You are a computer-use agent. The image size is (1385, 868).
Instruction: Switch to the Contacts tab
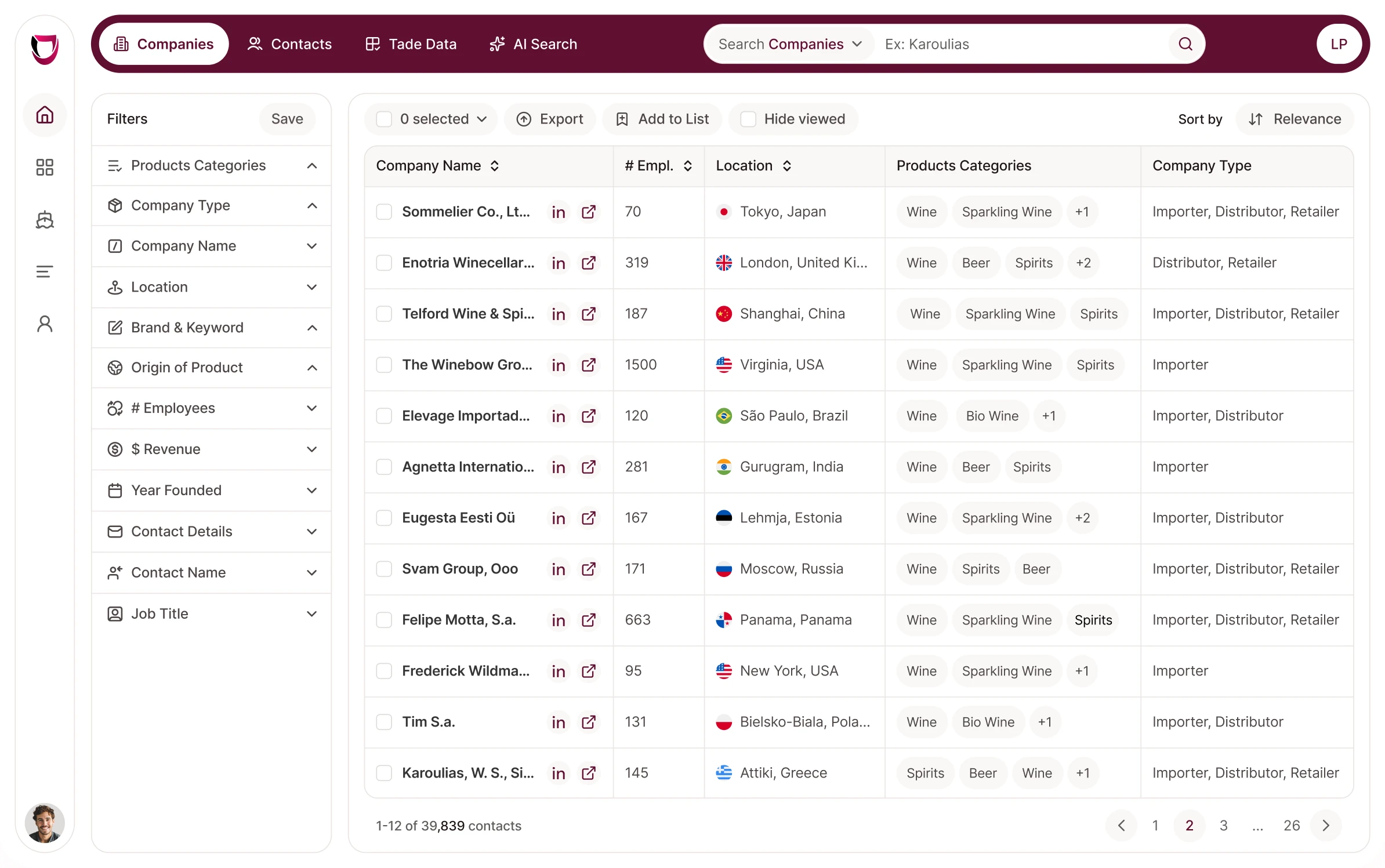289,44
